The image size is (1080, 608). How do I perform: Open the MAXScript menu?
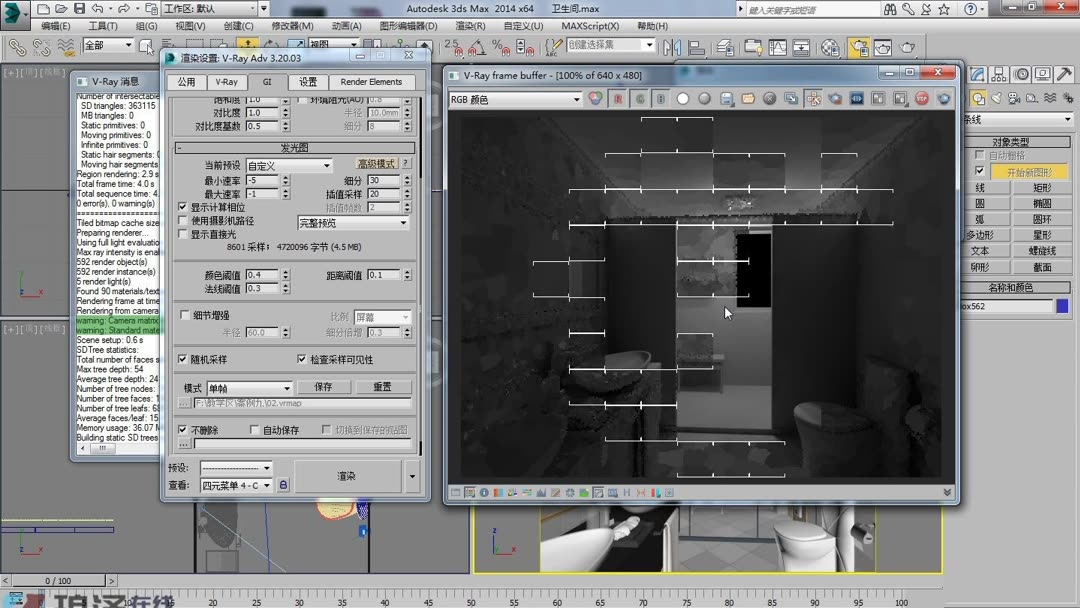590,25
